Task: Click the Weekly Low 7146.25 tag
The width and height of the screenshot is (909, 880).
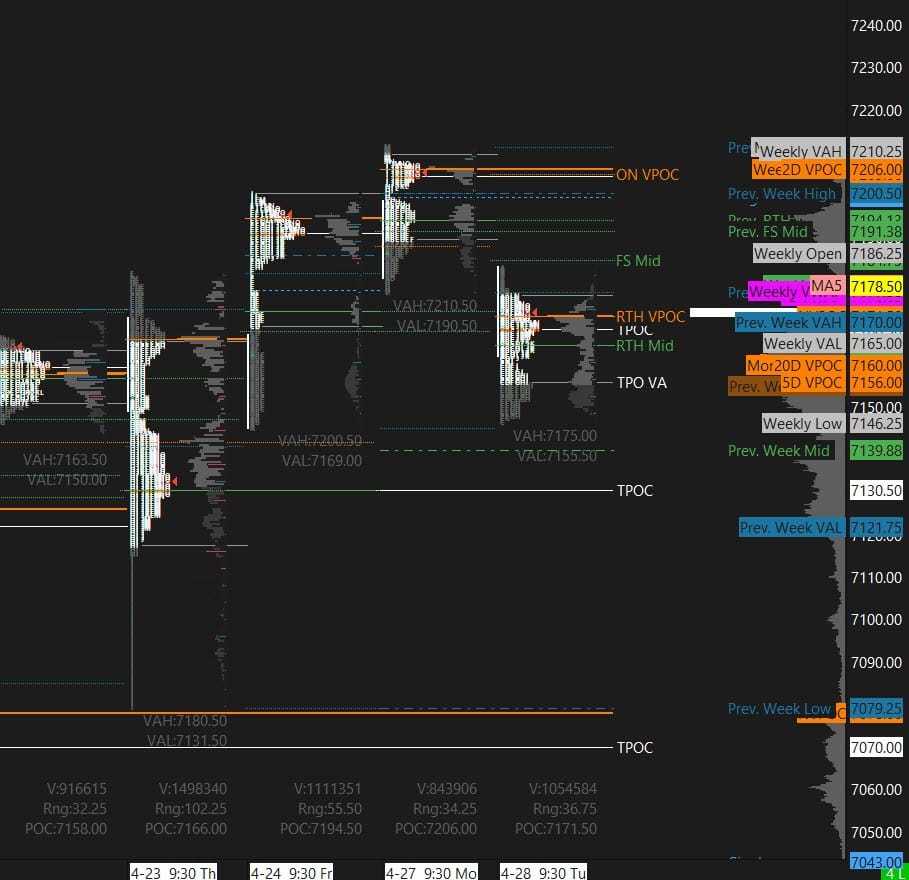Action: tap(802, 424)
